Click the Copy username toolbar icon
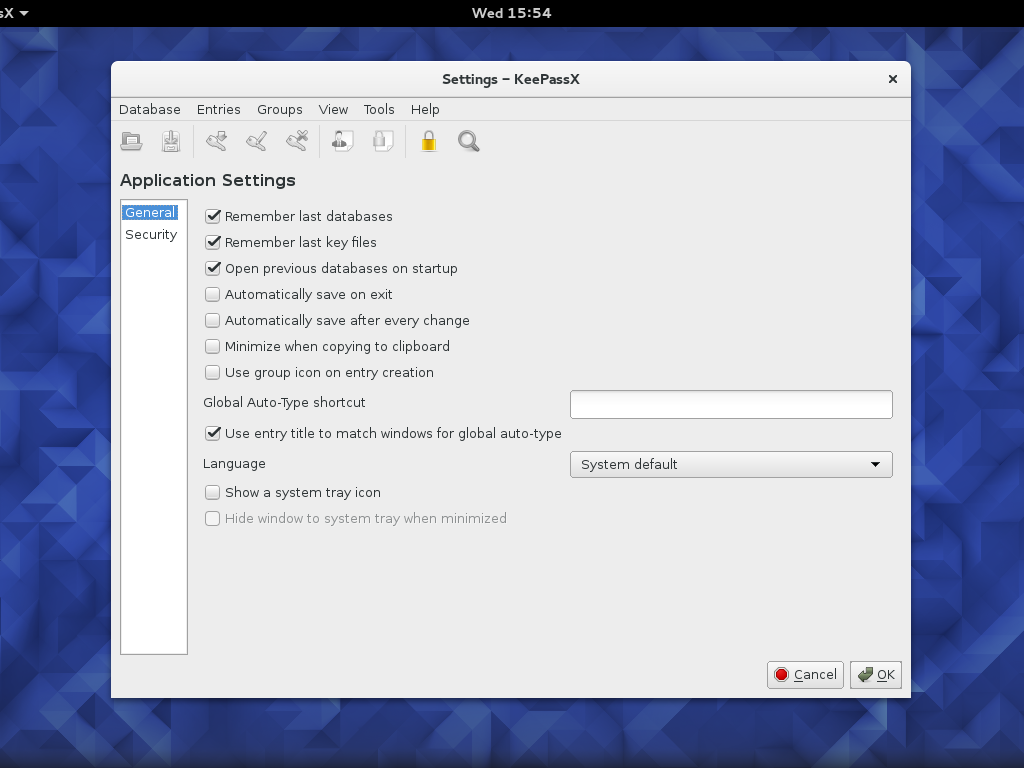The image size is (1024, 768). 343,141
